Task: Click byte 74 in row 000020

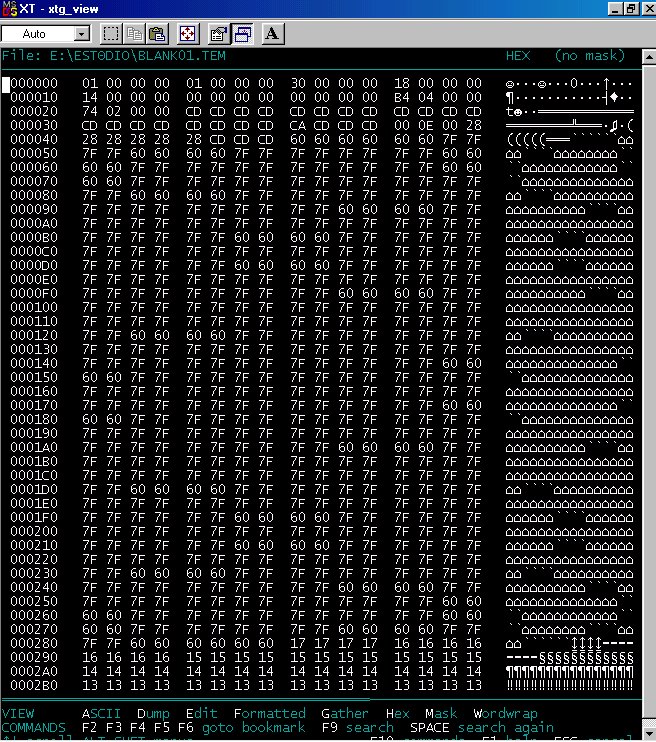Action: 90,111
